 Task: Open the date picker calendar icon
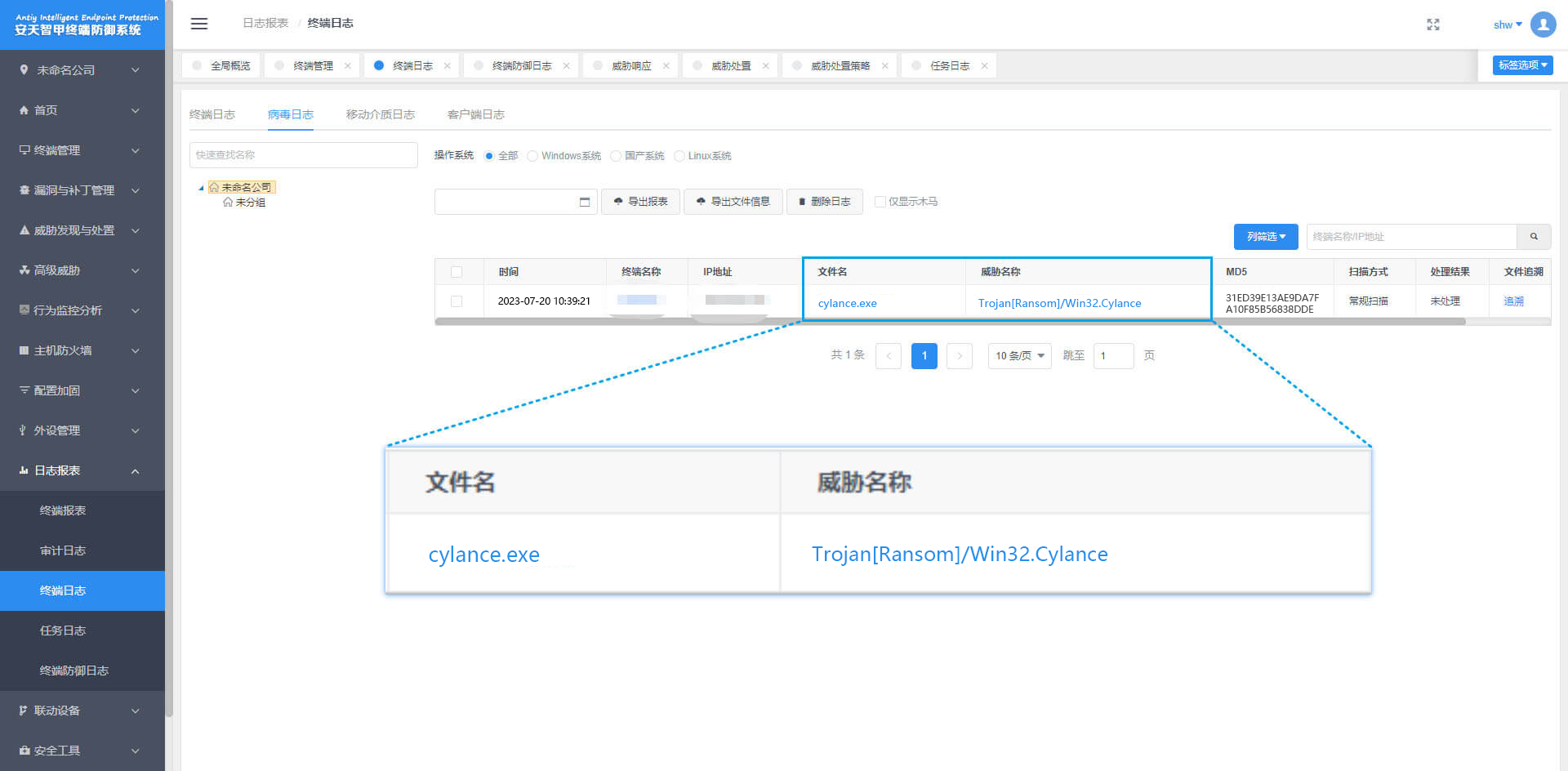(x=585, y=202)
